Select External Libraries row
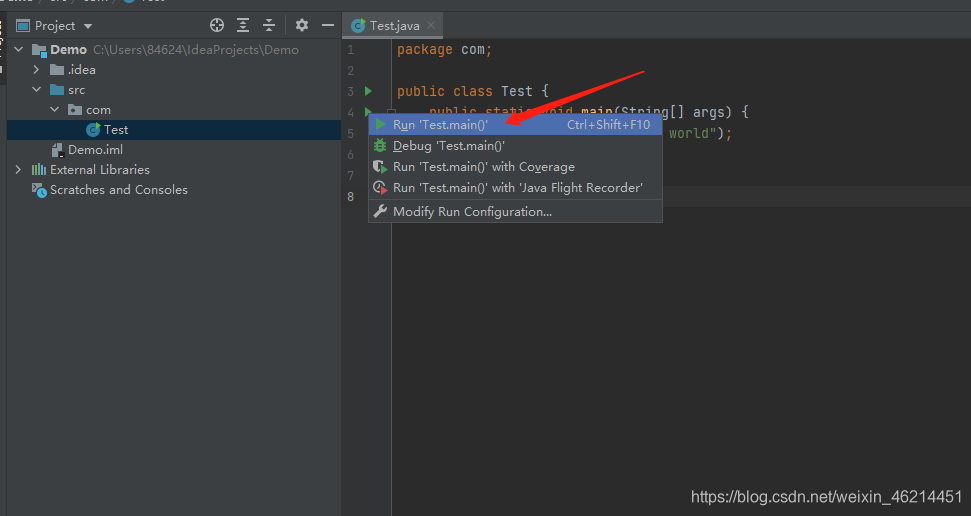The width and height of the screenshot is (971, 516). 174,169
